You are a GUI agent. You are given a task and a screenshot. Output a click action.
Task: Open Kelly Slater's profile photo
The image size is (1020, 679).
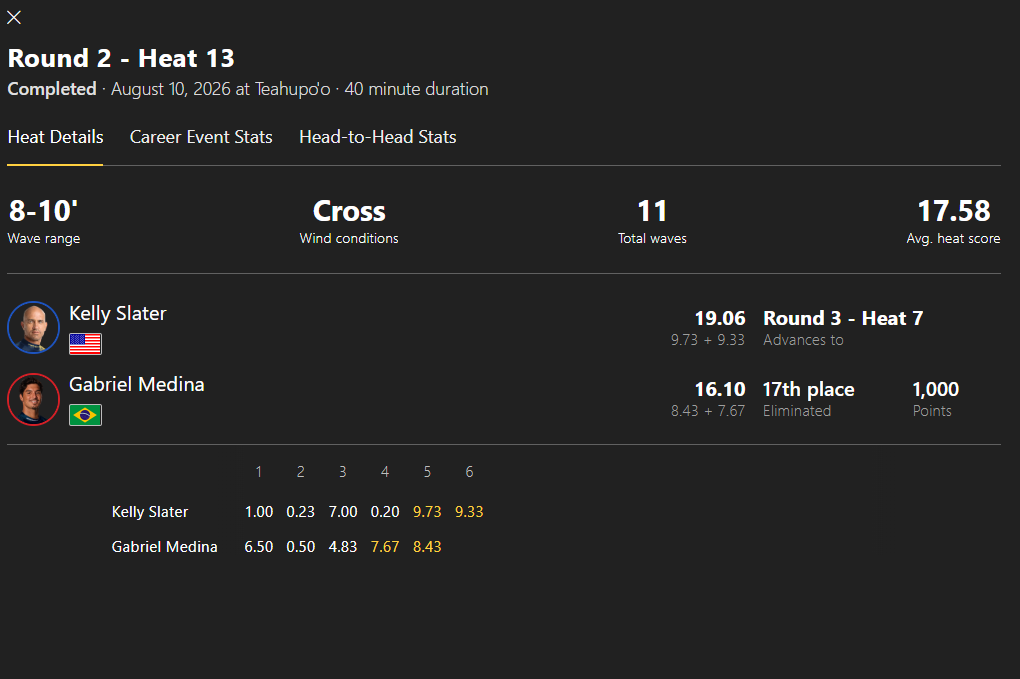[x=33, y=327]
